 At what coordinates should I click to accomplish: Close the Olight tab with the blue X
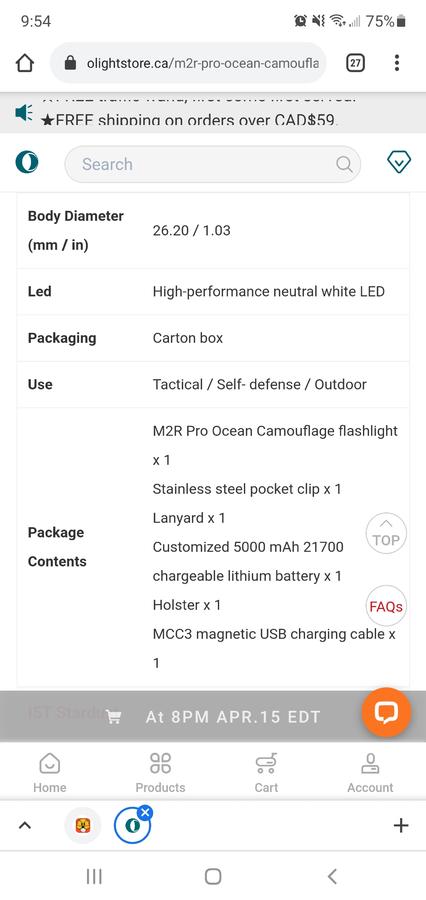[145, 812]
